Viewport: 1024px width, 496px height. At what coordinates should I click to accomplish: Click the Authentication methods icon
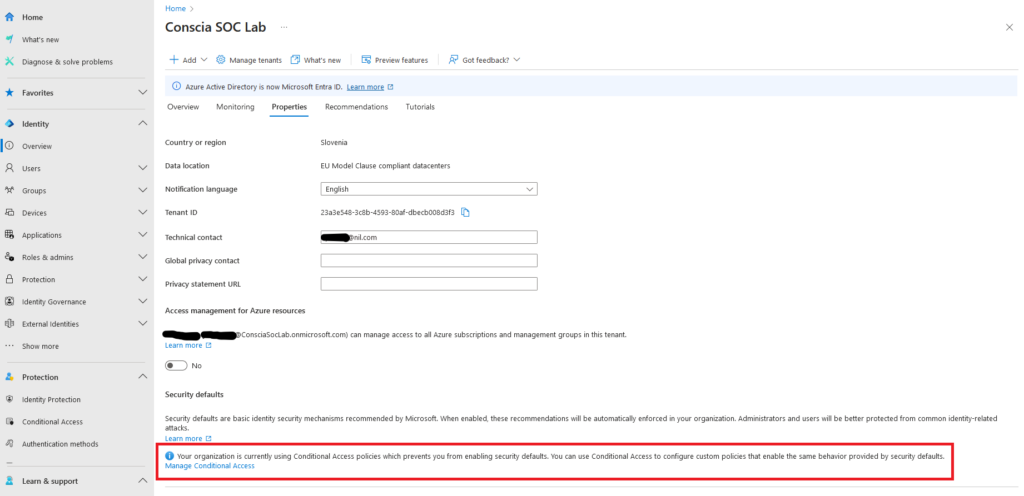click(9, 444)
